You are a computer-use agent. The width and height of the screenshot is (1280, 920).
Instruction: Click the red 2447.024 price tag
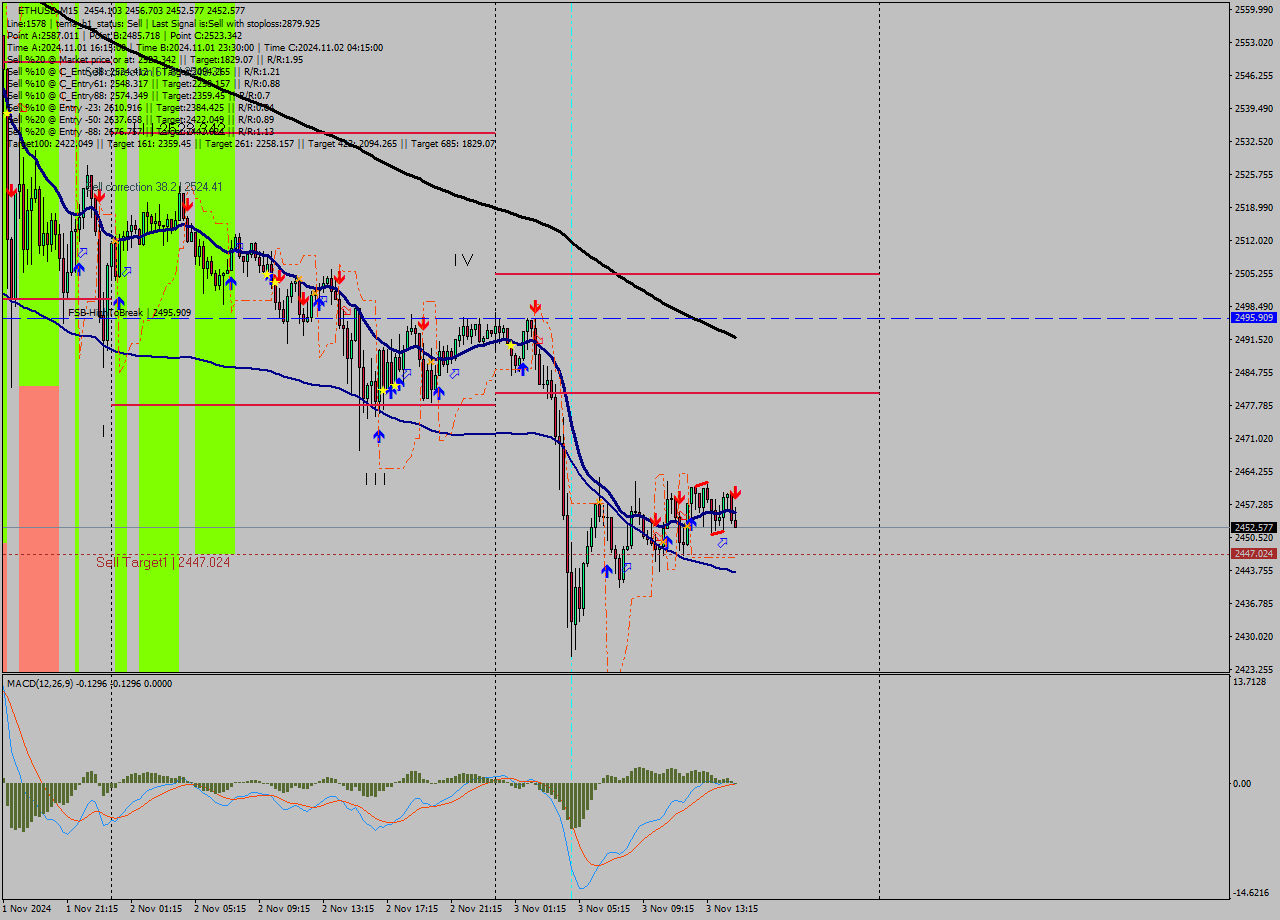(x=1254, y=553)
